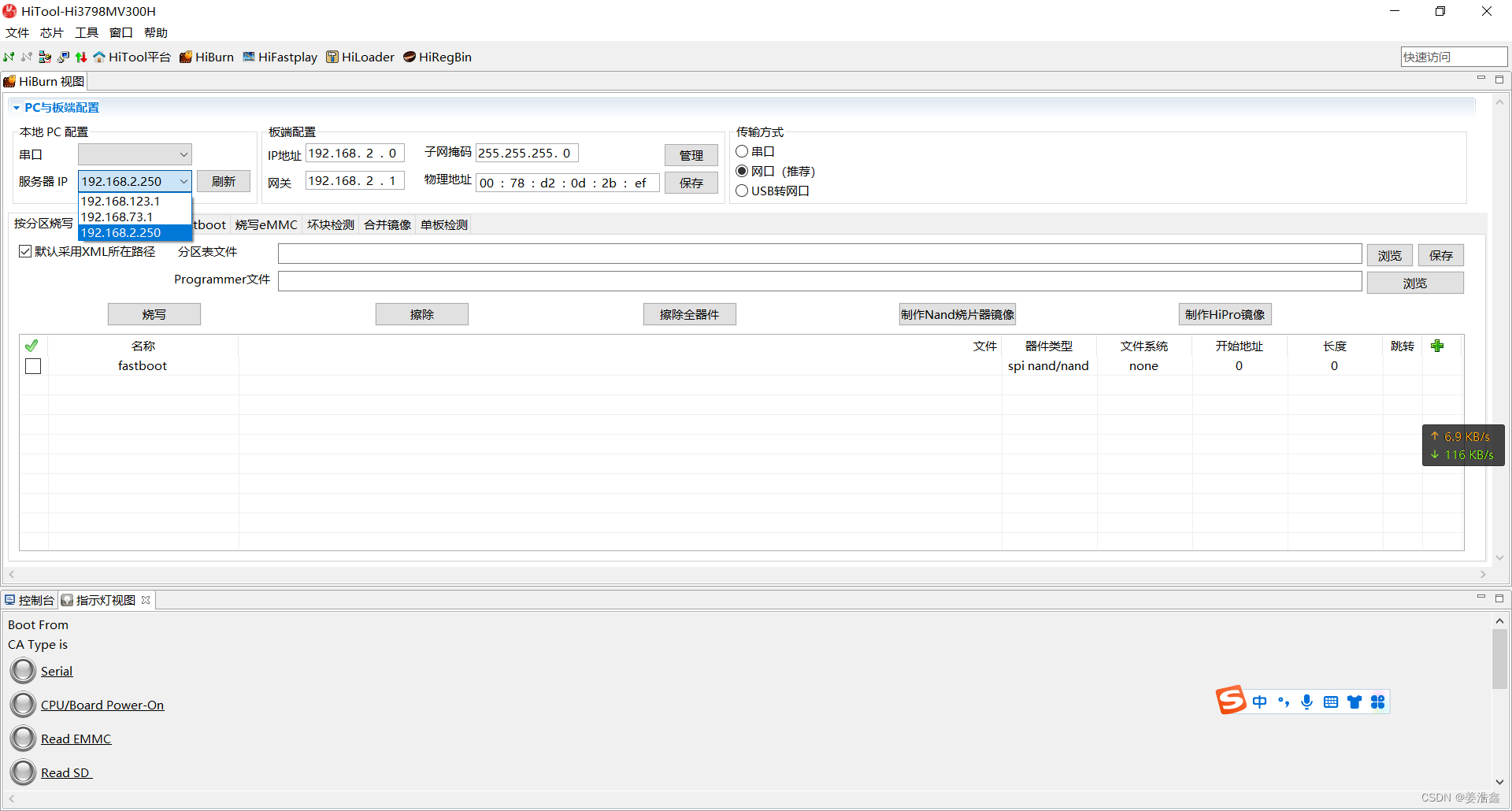Viewport: 1512px width, 811px height.
Task: Collapse the PC与板端配置 section
Action: click(x=16, y=108)
